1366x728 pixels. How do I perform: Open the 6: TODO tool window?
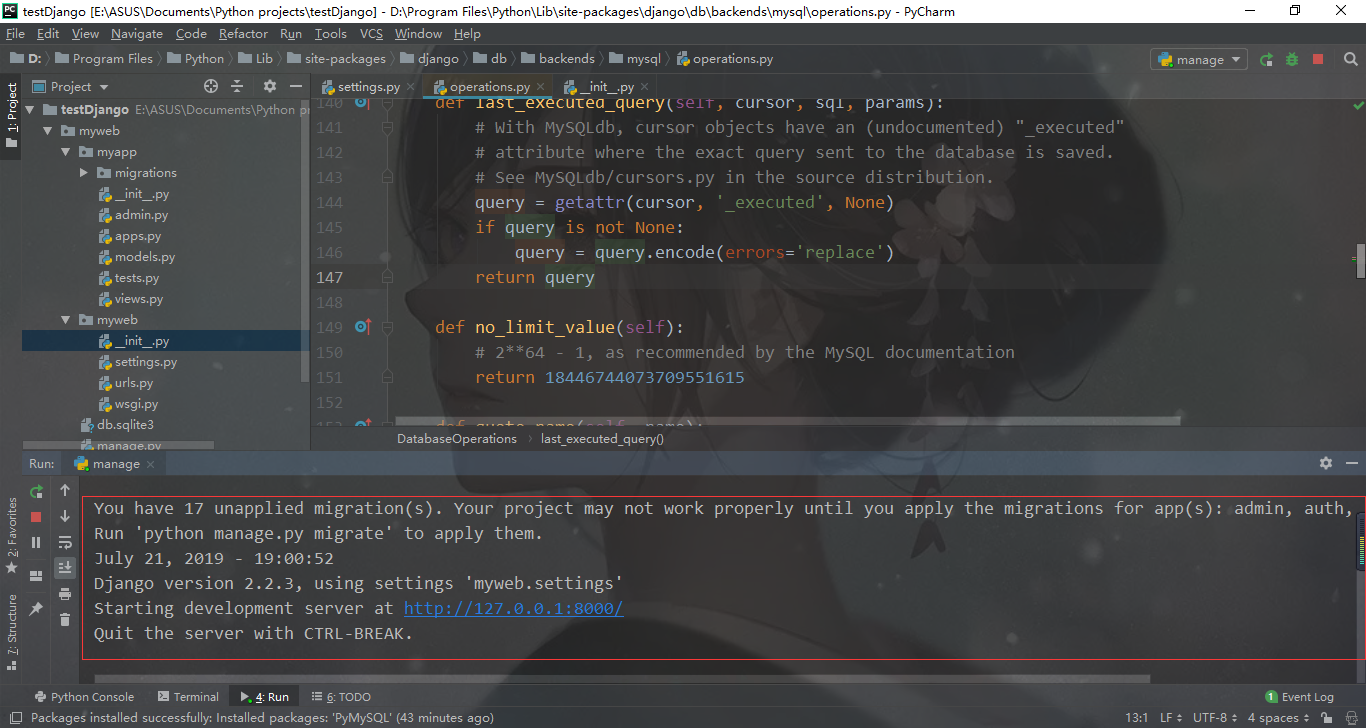pyautogui.click(x=339, y=697)
